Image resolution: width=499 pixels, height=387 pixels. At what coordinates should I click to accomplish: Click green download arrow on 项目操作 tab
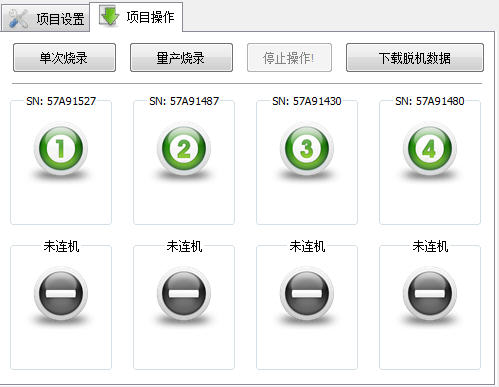pos(109,16)
